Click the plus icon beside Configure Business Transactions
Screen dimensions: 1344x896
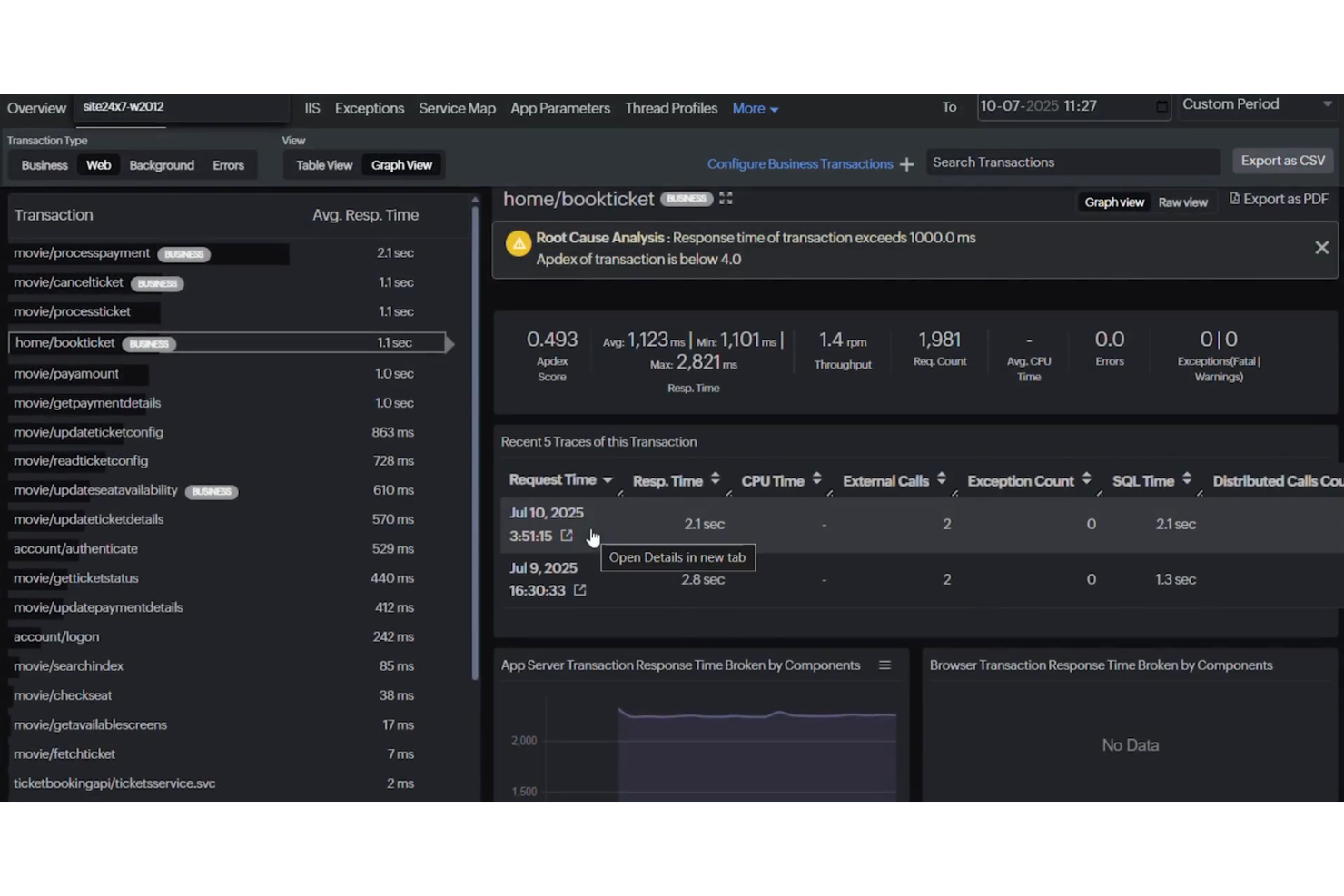(906, 164)
